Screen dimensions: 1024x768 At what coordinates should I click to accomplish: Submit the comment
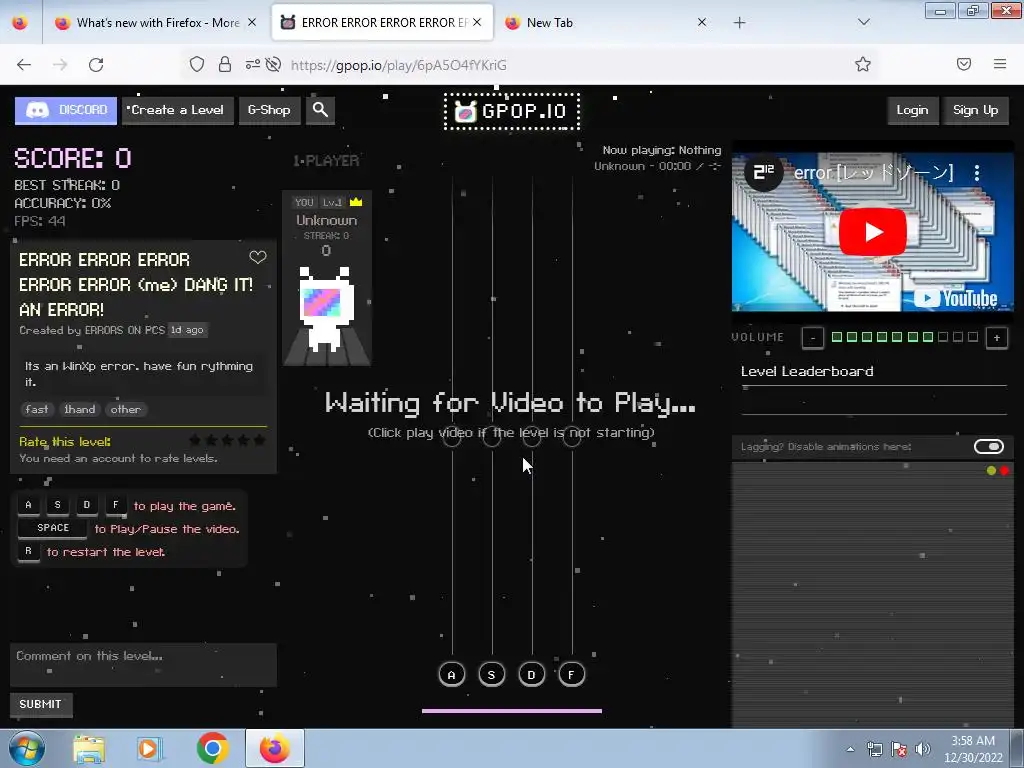40,704
